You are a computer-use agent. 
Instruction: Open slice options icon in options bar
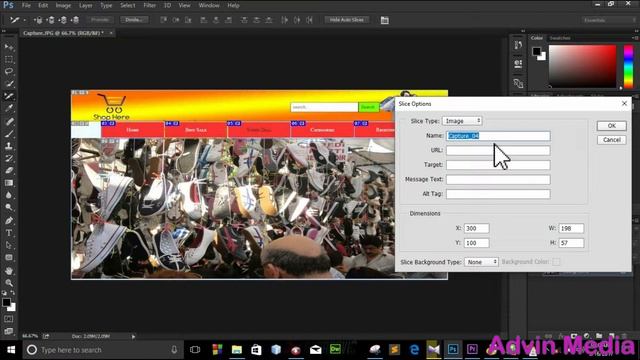[384, 20]
